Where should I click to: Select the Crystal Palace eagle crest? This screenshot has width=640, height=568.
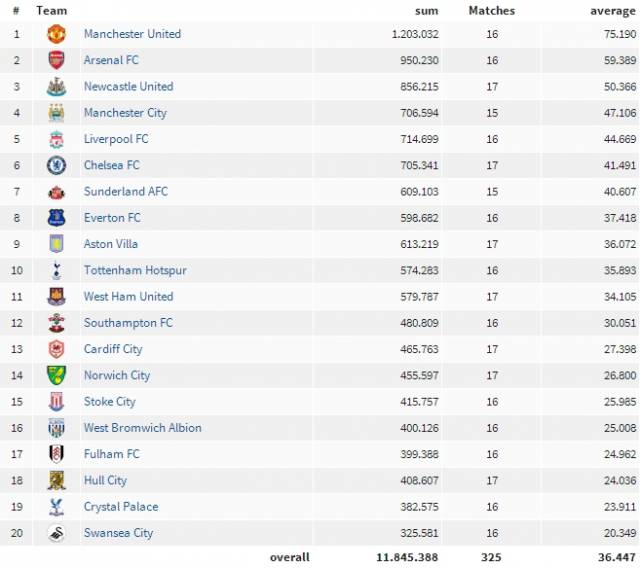pos(56,507)
